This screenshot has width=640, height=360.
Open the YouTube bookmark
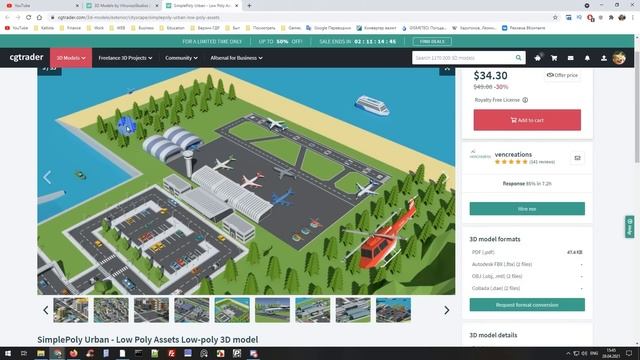[x=17, y=28]
